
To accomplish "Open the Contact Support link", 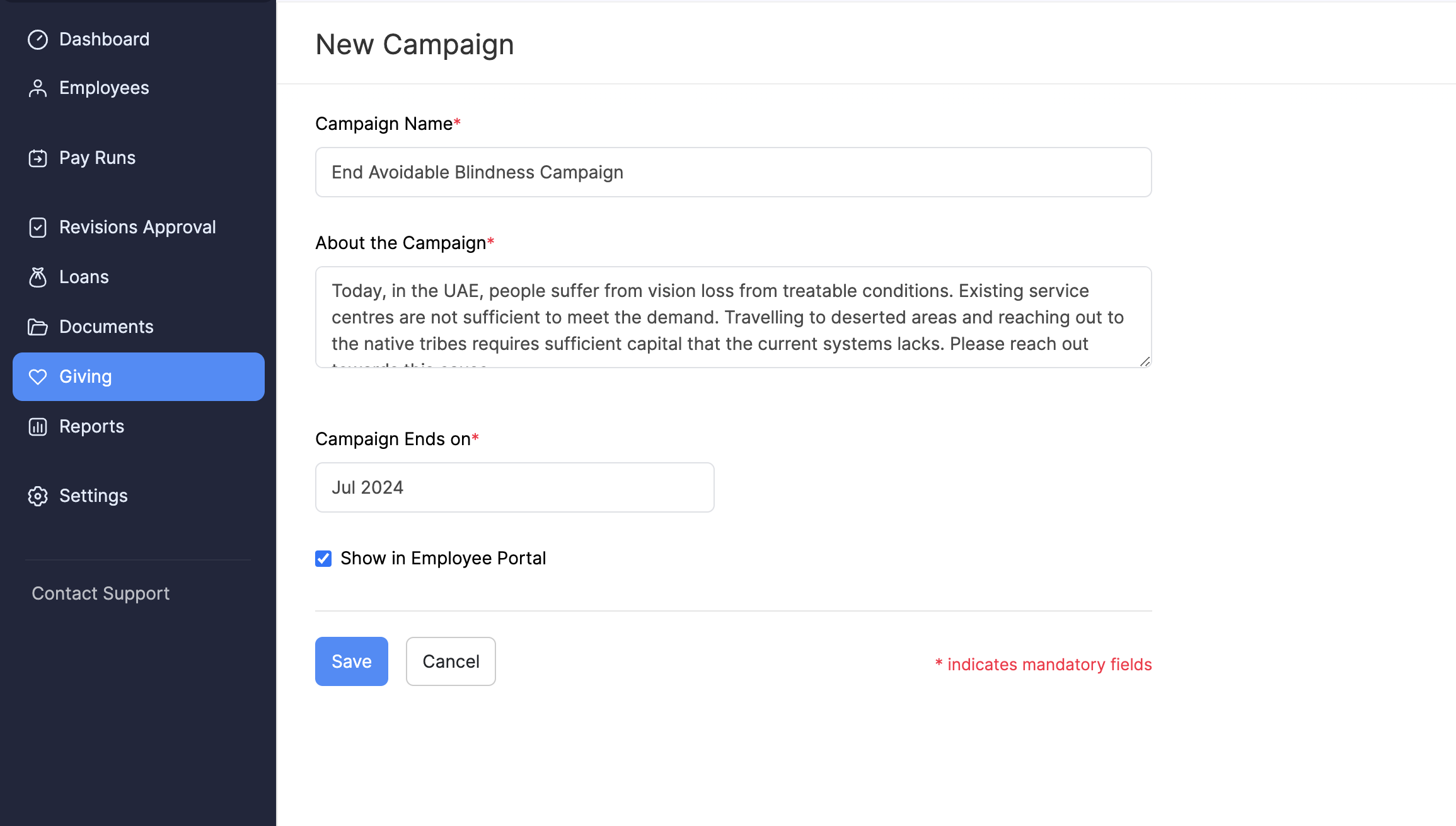I will tap(101, 593).
